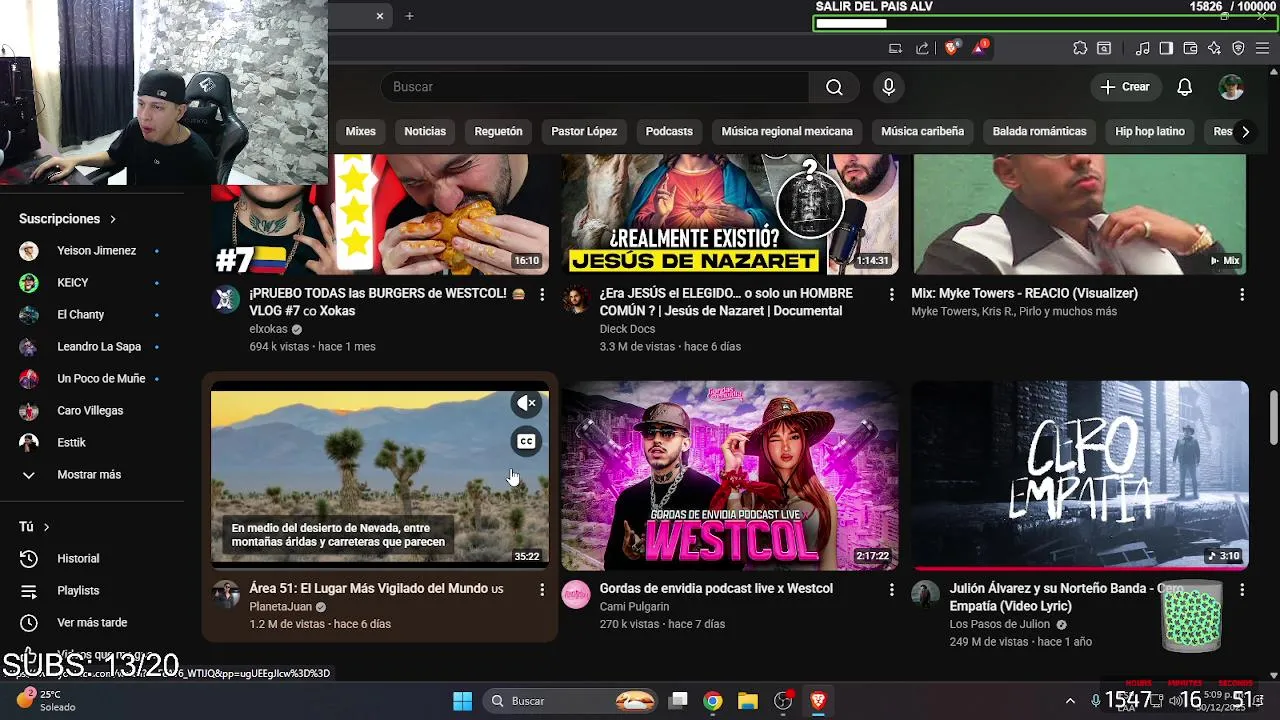Open the Brave playlist music note icon

1143,48
